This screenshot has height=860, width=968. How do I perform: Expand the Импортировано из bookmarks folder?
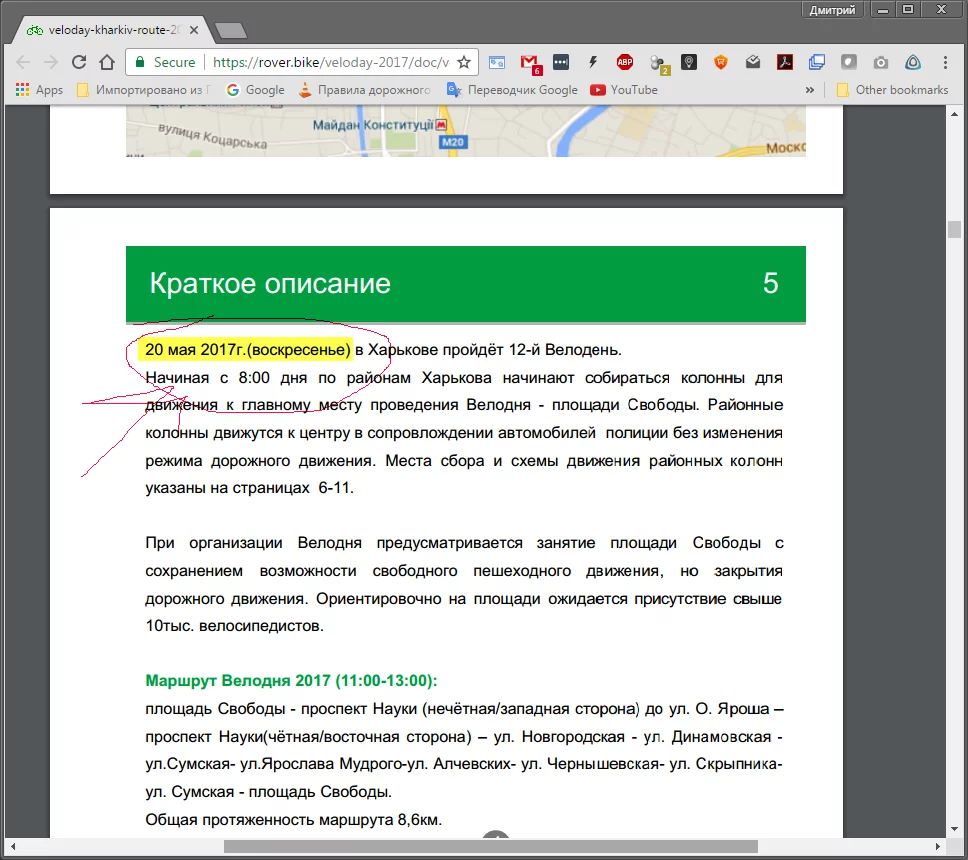tap(143, 90)
